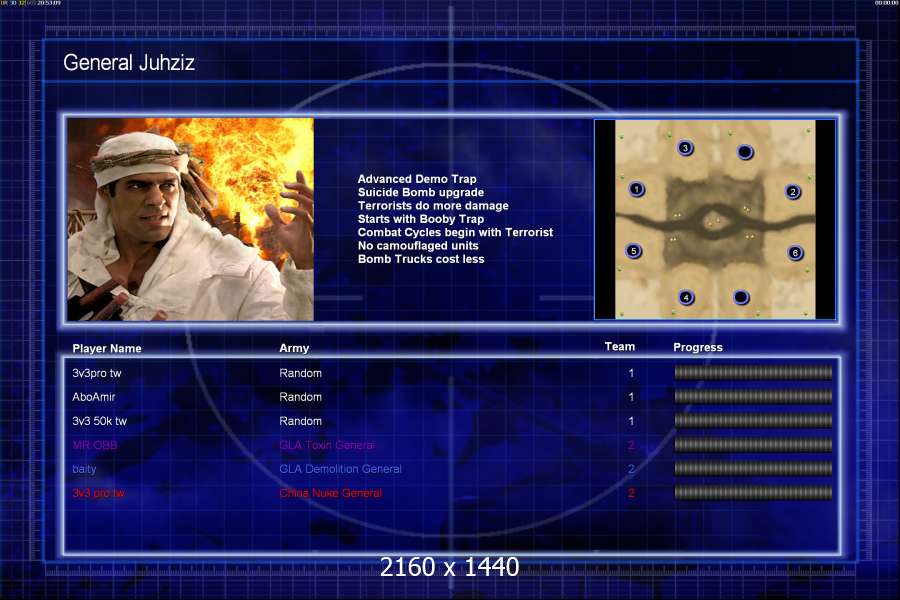900x600 pixels.
Task: Click the General Juhziz title text
Action: pos(129,62)
